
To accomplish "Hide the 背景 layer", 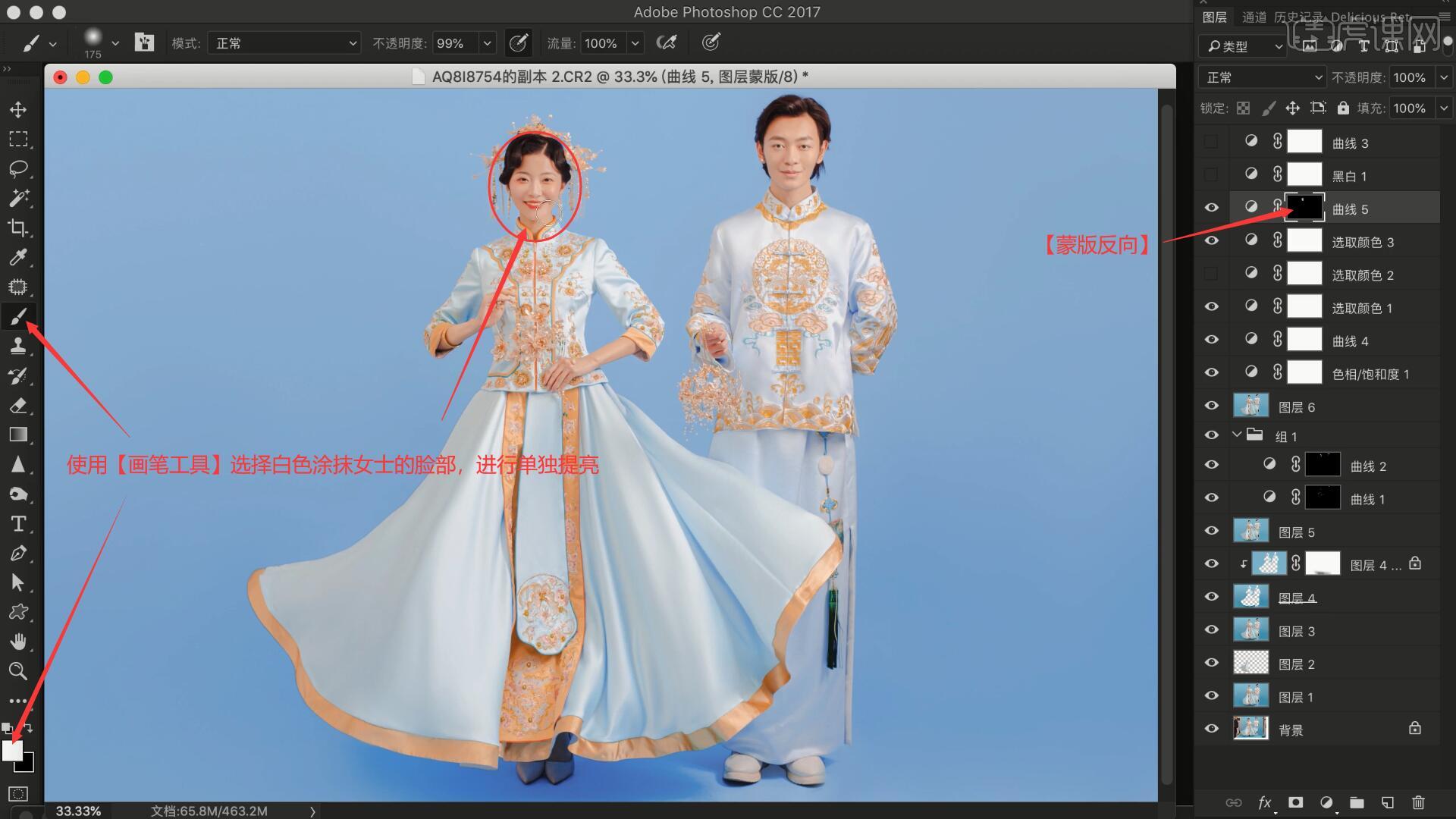I will click(x=1211, y=729).
